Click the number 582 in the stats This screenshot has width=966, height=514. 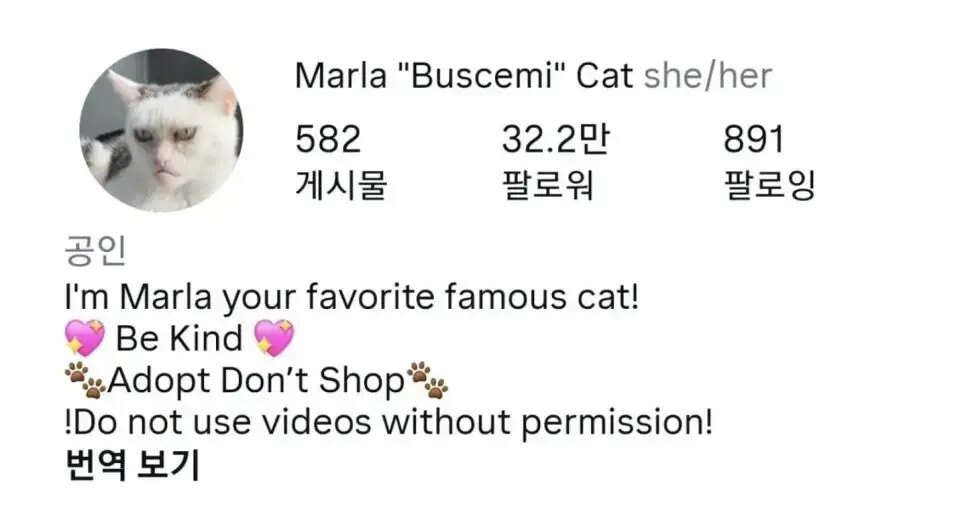[x=328, y=139]
